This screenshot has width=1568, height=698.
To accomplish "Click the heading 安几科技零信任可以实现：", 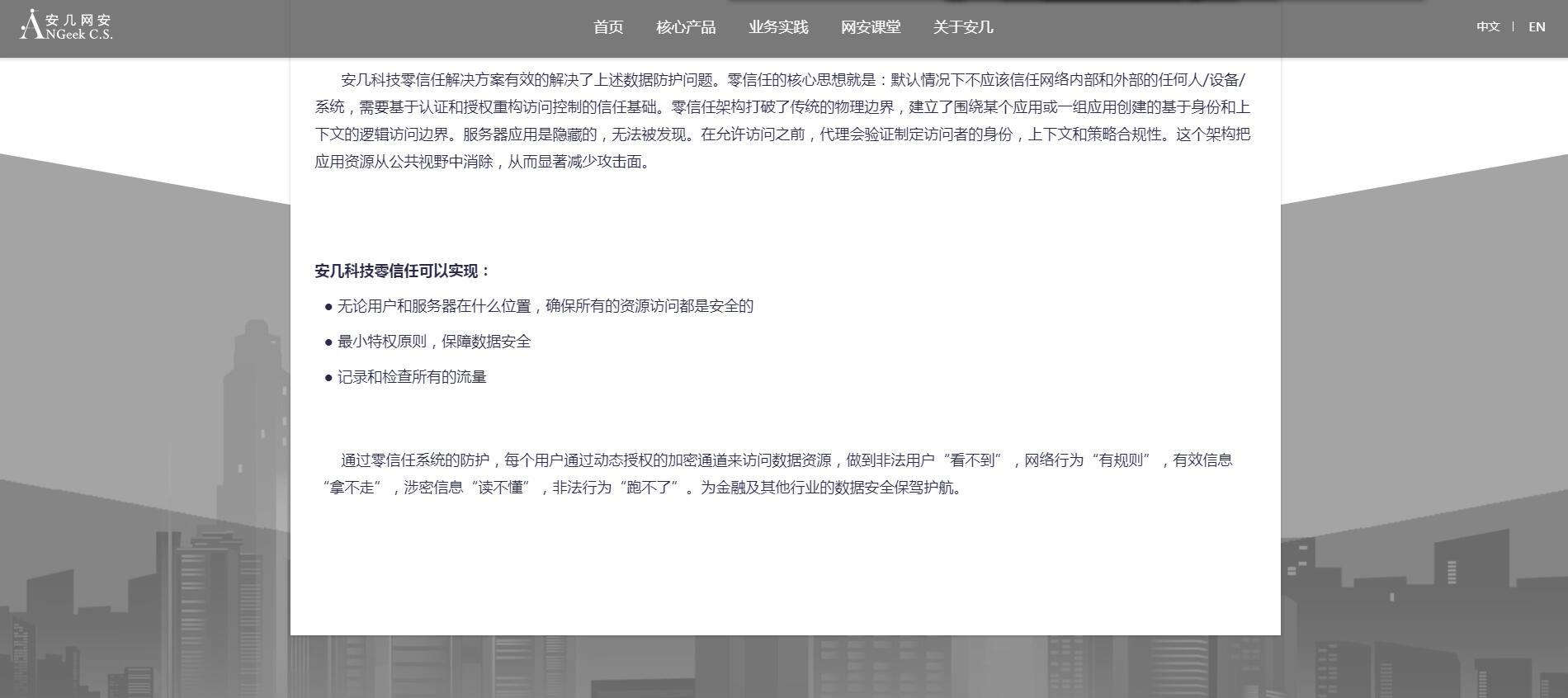I will (404, 271).
